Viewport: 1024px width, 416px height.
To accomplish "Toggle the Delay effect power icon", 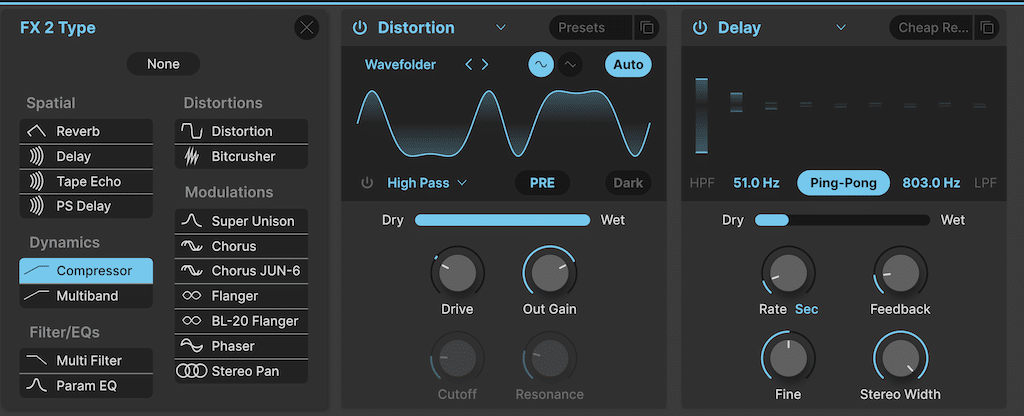I will click(700, 28).
